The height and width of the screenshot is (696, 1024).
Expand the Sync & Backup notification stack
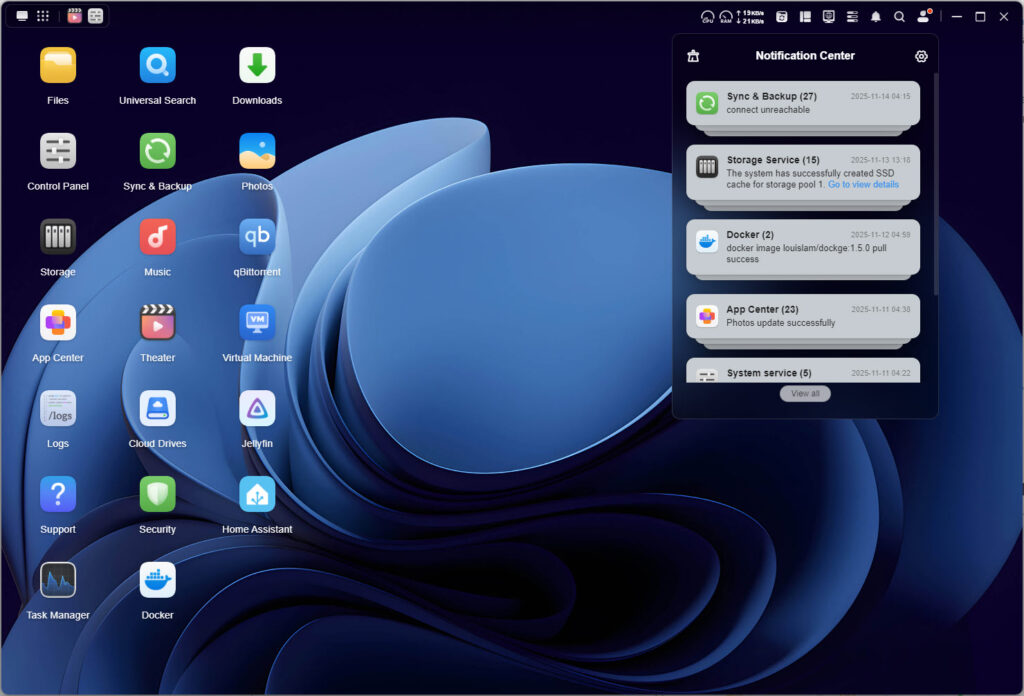tap(803, 103)
